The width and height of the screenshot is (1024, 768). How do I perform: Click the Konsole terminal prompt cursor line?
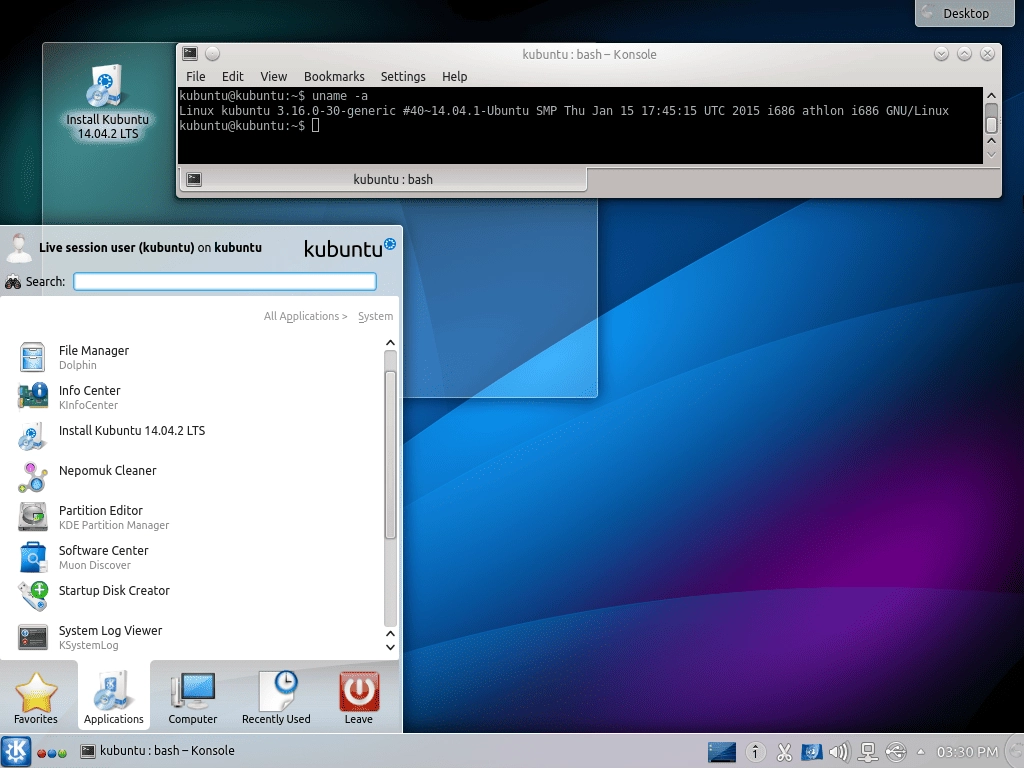(249, 125)
